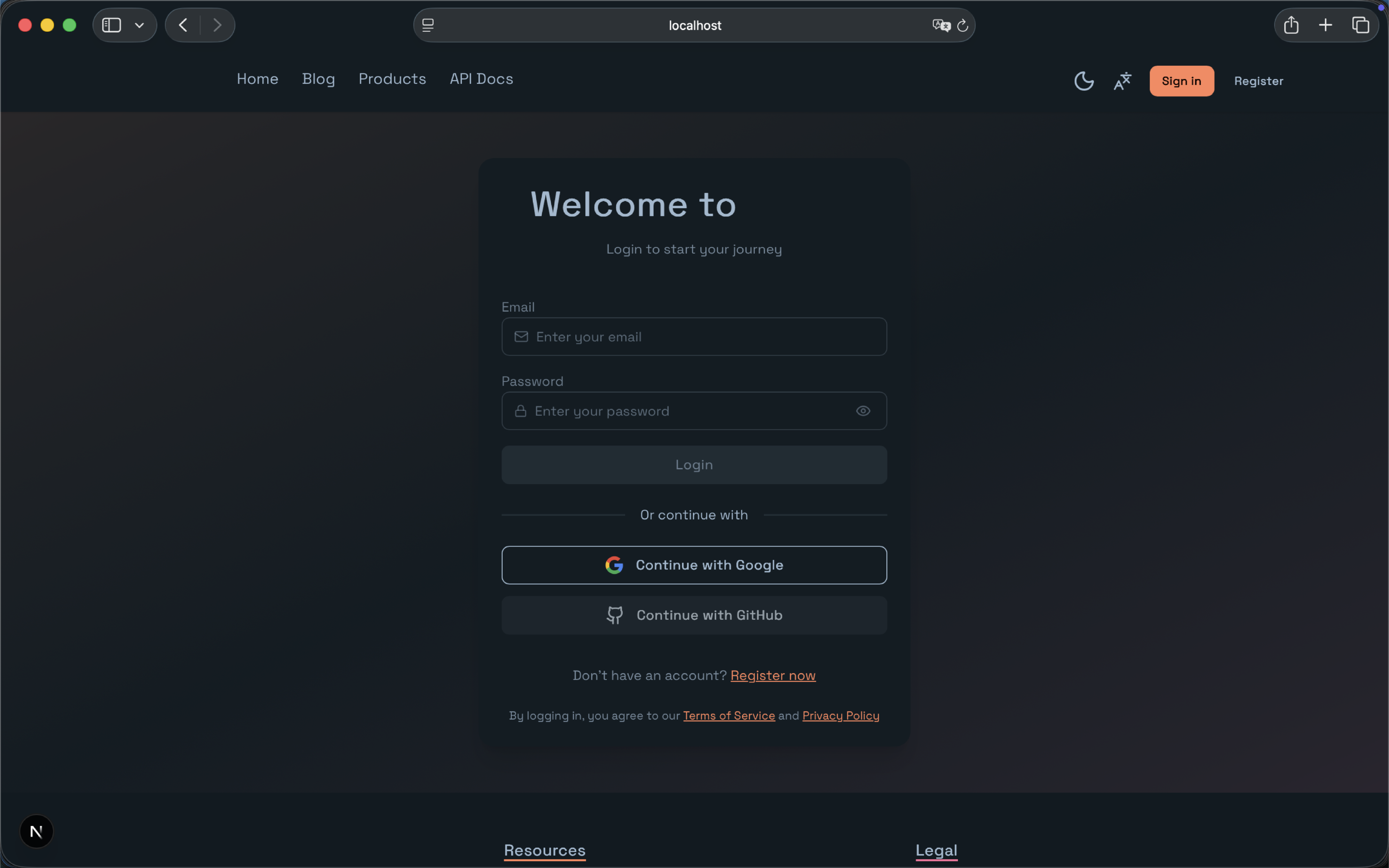The image size is (1389, 868).
Task: Click the 'Login to start your journey' subtitle
Action: pyautogui.click(x=694, y=249)
